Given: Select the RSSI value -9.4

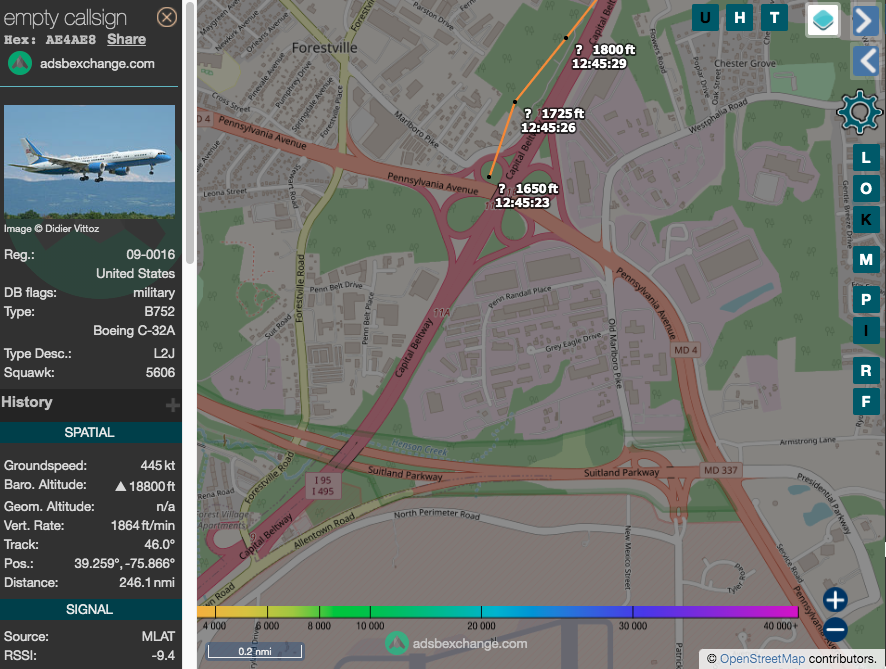Looking at the screenshot, I should tap(163, 655).
